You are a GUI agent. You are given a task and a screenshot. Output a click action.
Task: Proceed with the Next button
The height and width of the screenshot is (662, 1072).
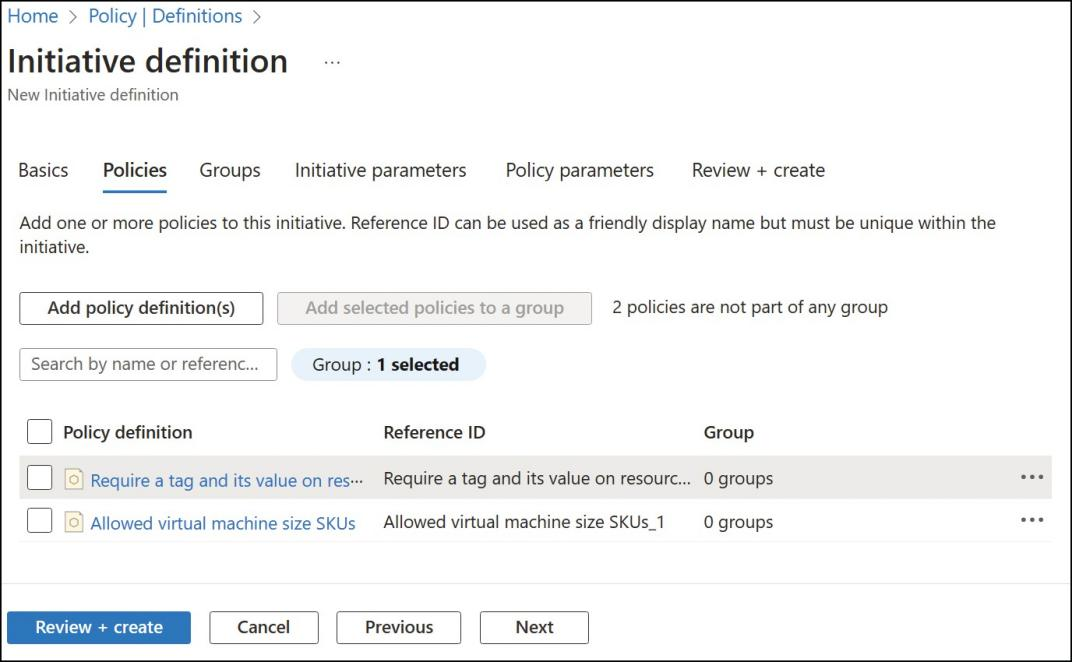click(x=534, y=627)
